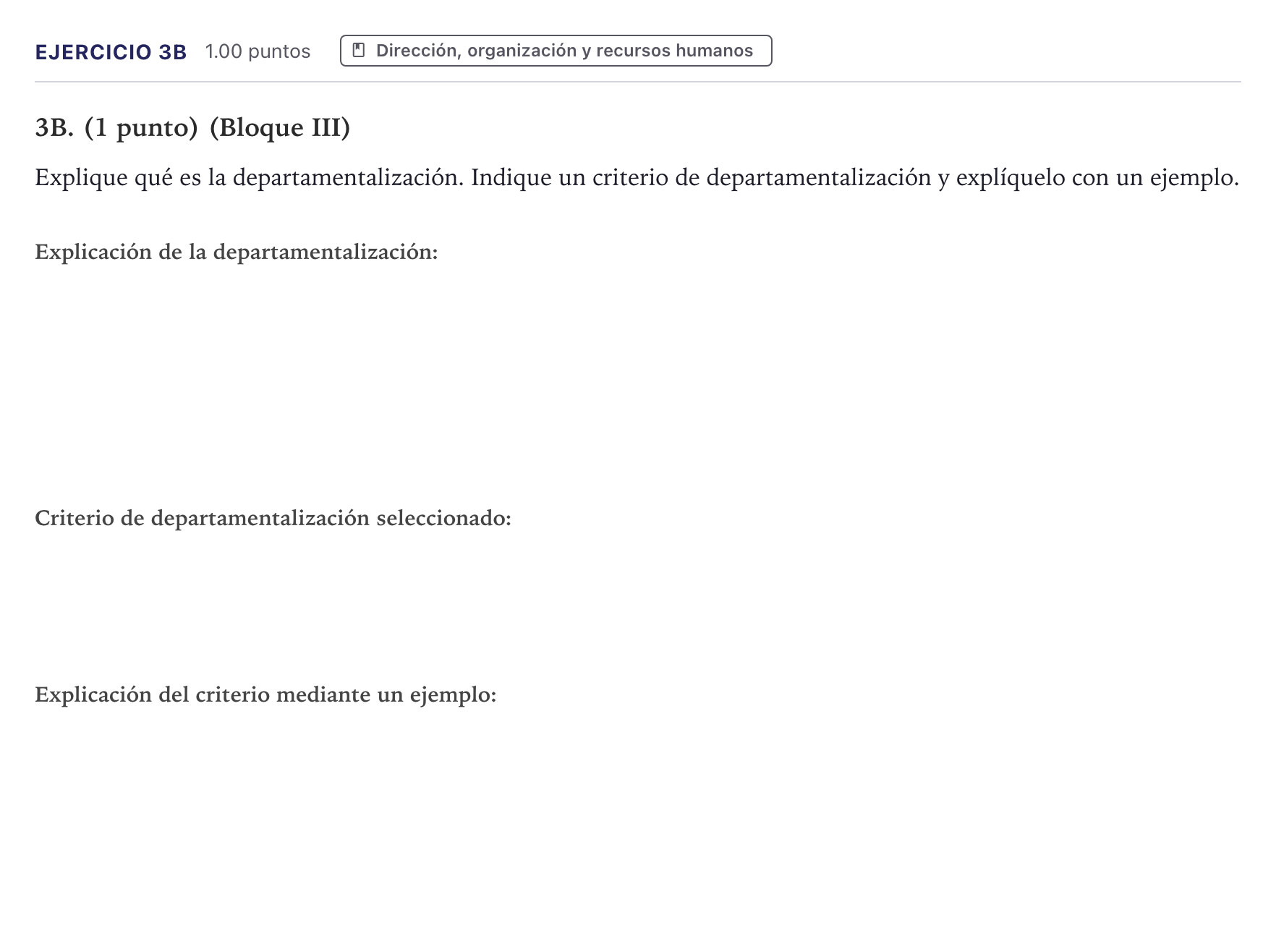The width and height of the screenshot is (1276, 952).
Task: Click the '1.00 puntos' score label
Action: click(258, 51)
